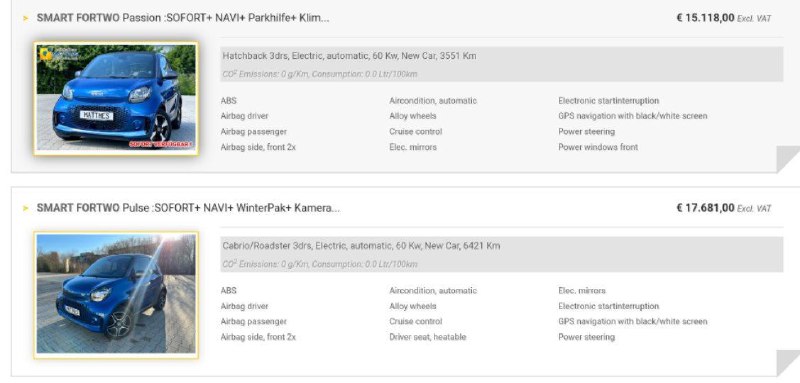The image size is (800, 383).
Task: Click CO2 Emissions line of Passion listing
Action: [319, 74]
